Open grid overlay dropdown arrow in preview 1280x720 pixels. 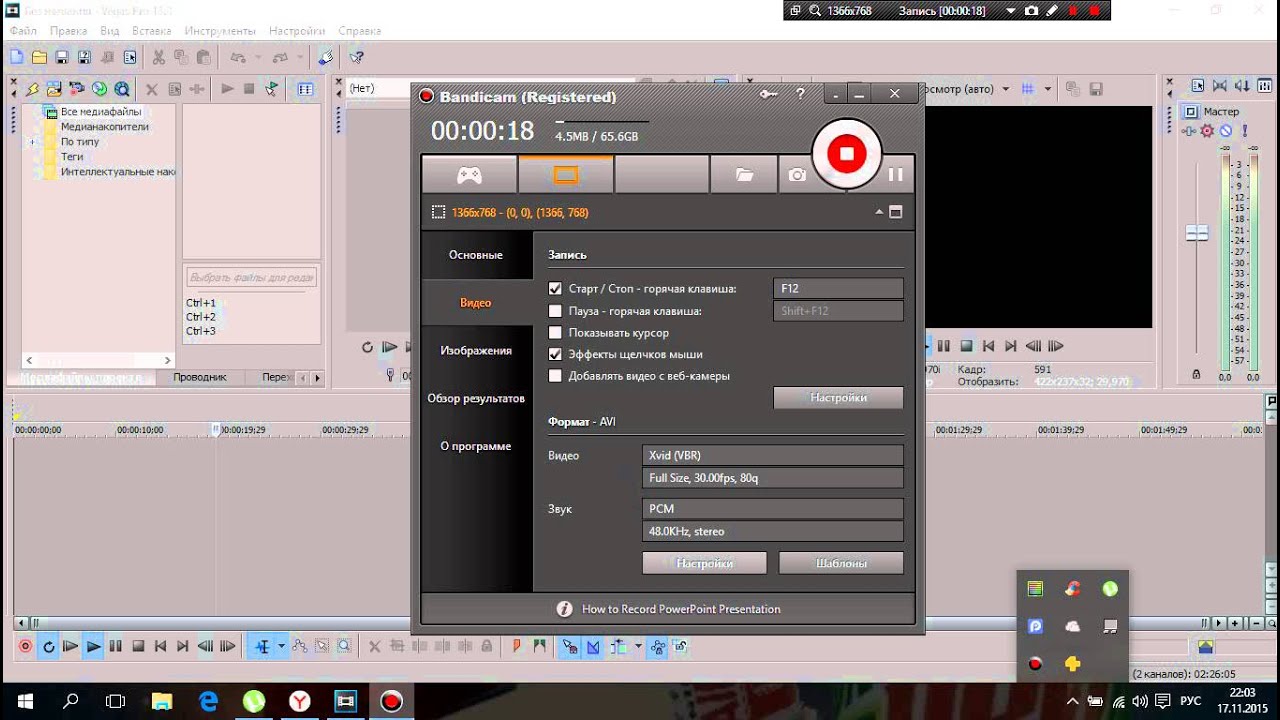point(1048,89)
